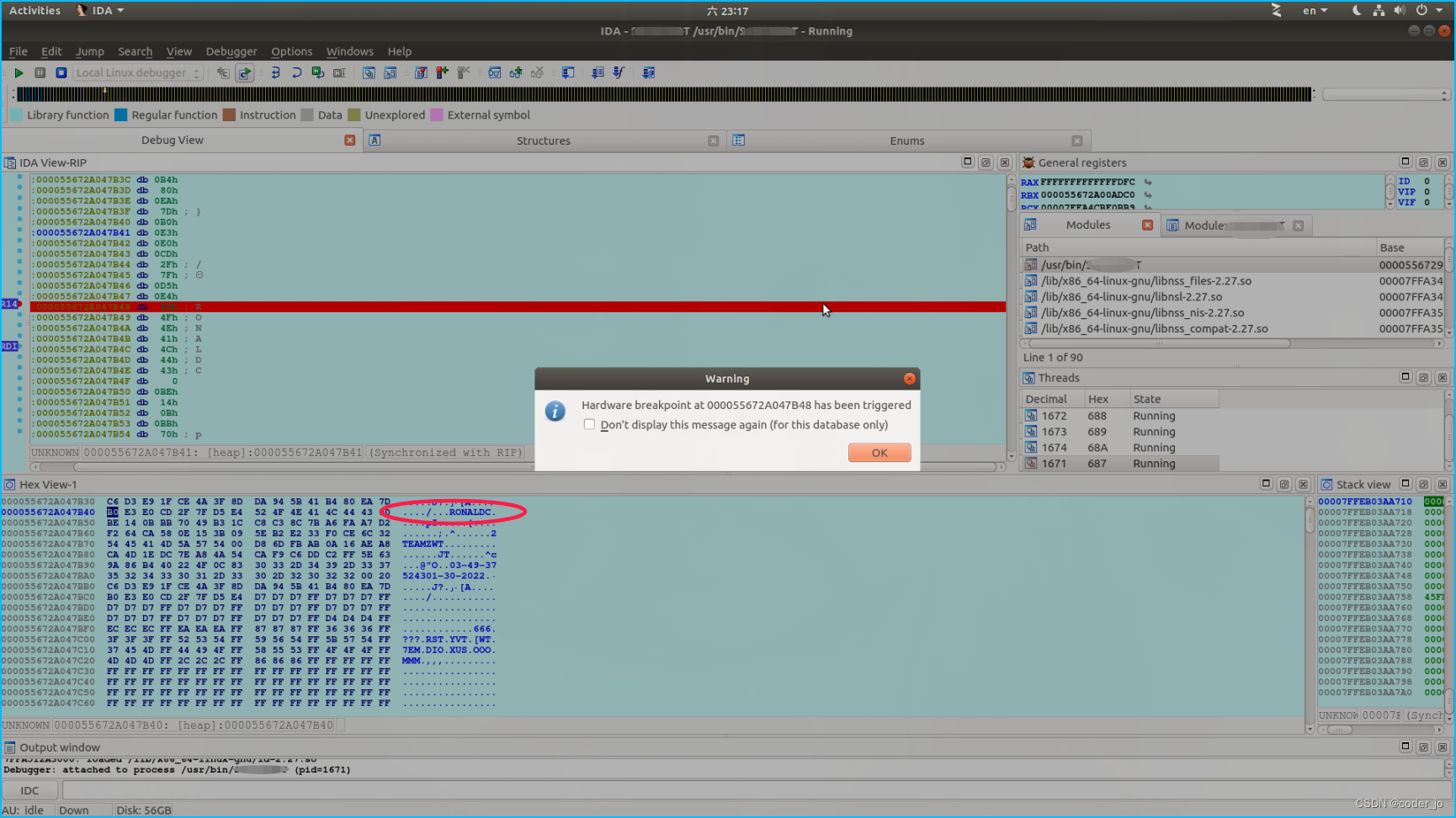Screen dimensions: 1456x818
Task: Open the Windows menu
Action: [x=350, y=51]
